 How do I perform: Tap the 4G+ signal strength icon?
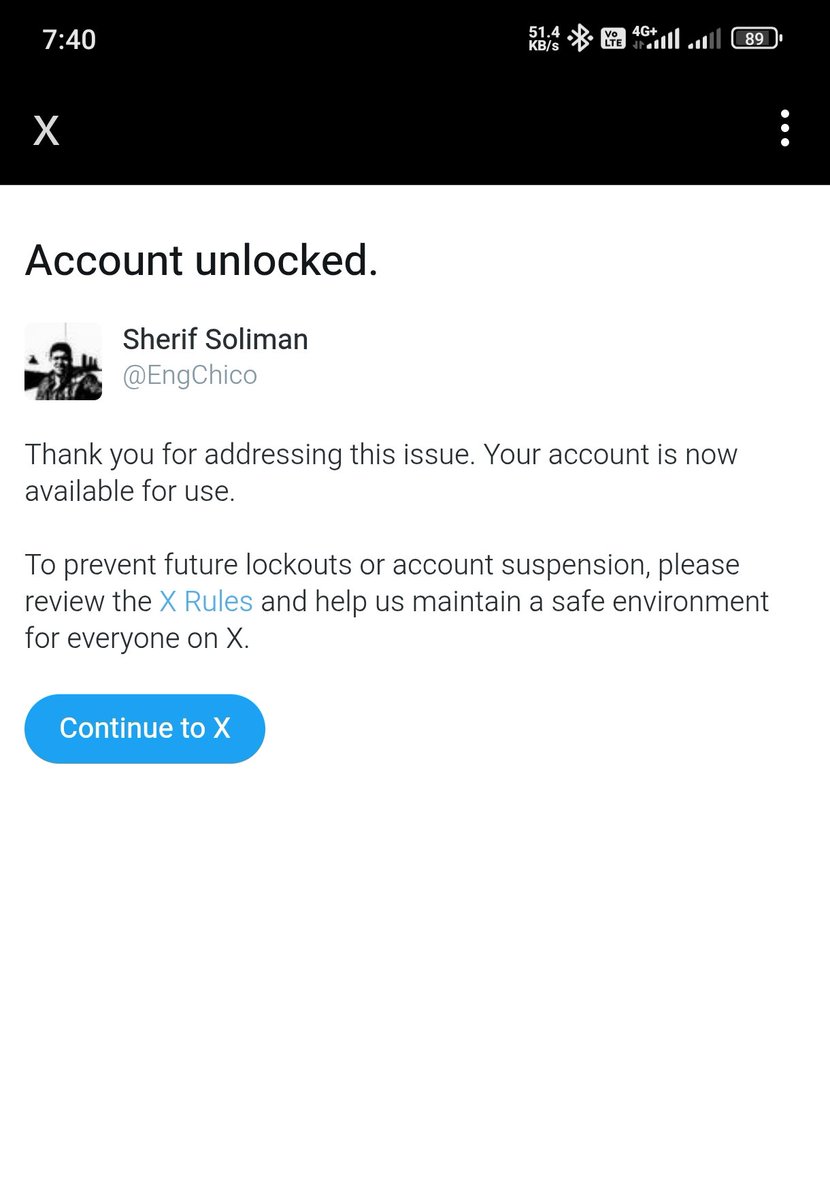656,39
